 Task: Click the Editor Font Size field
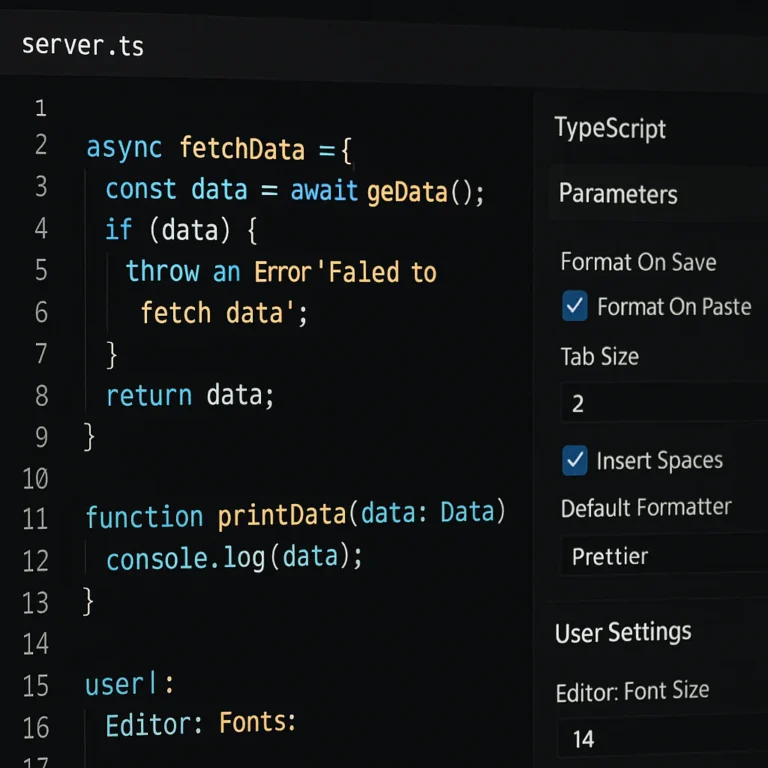(663, 739)
